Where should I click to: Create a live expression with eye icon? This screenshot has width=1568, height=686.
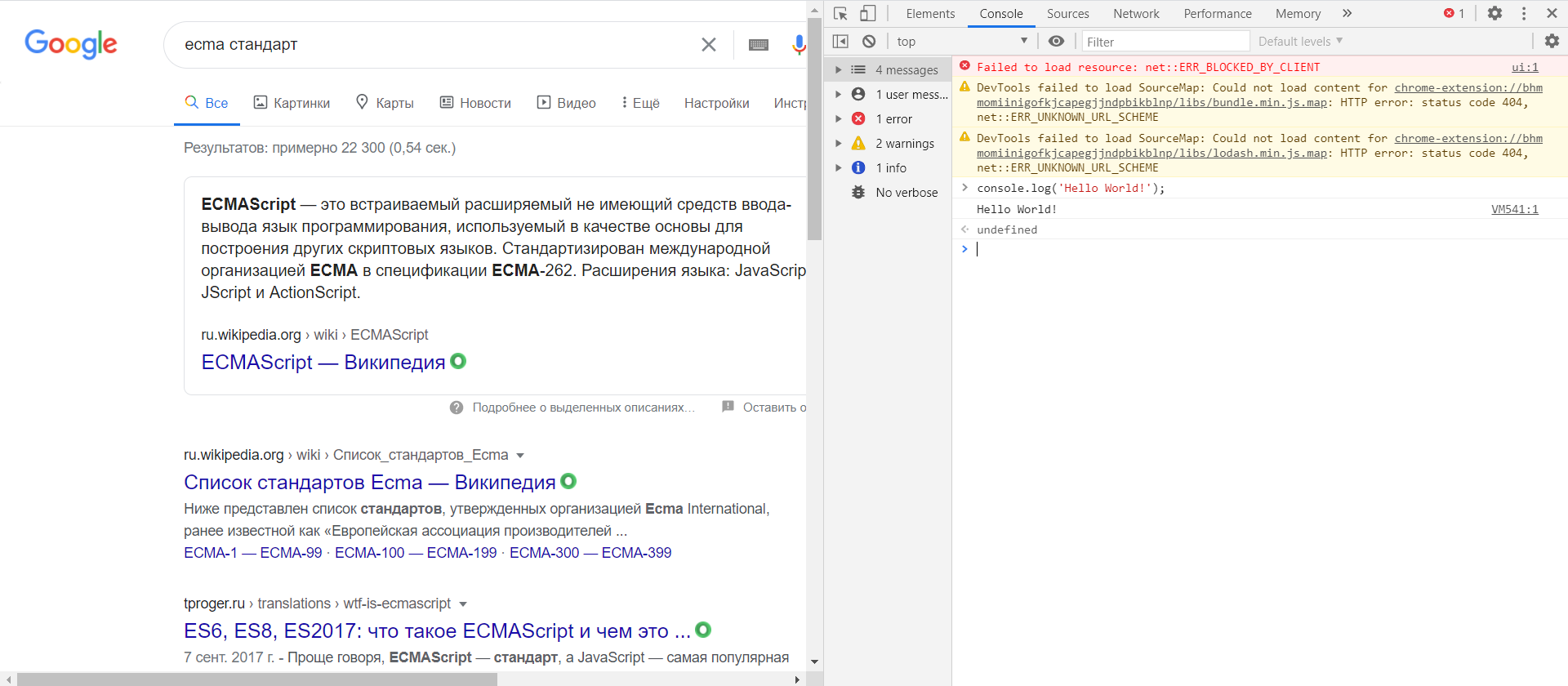pyautogui.click(x=1056, y=42)
